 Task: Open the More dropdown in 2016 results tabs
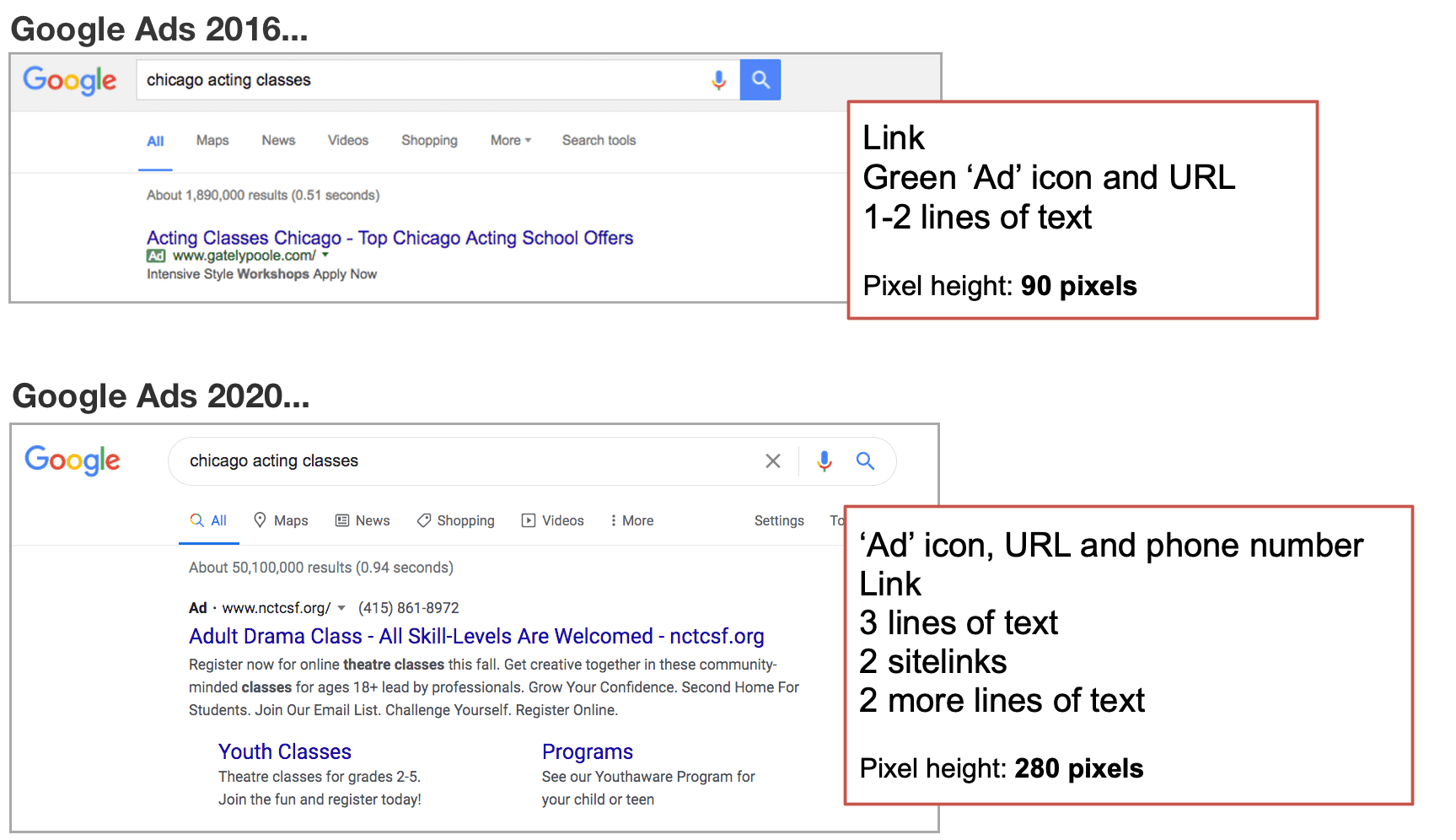point(511,140)
